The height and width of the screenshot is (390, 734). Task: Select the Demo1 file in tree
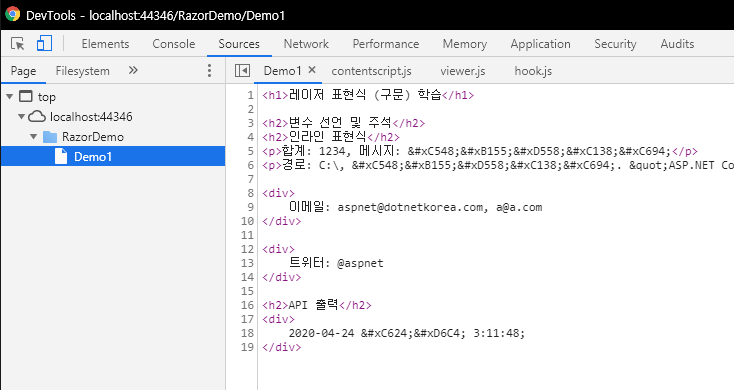click(113, 156)
